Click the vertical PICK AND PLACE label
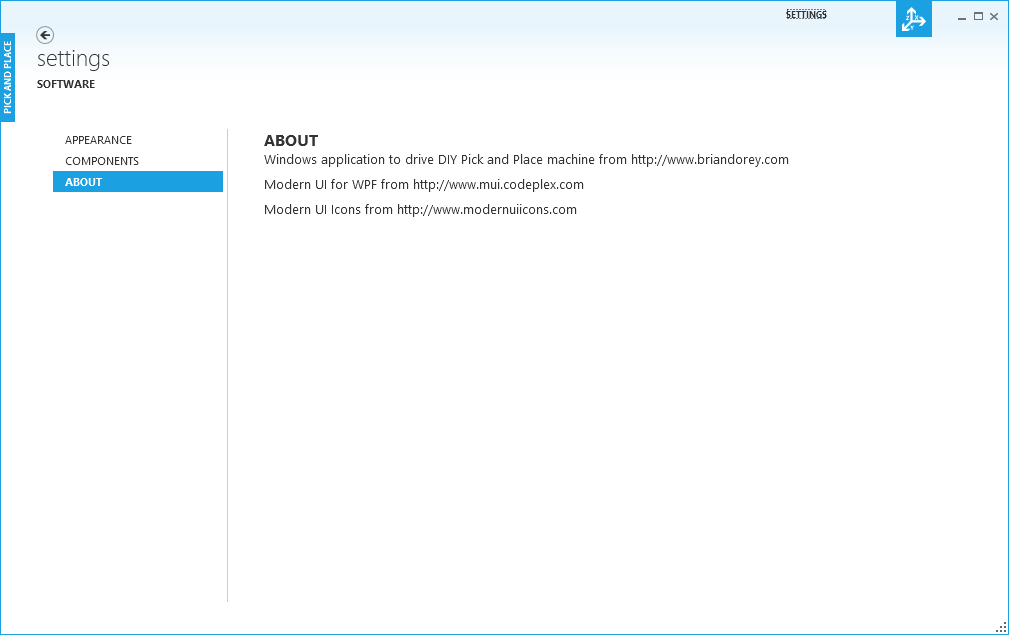Image resolution: width=1009 pixels, height=635 pixels. [x=8, y=77]
